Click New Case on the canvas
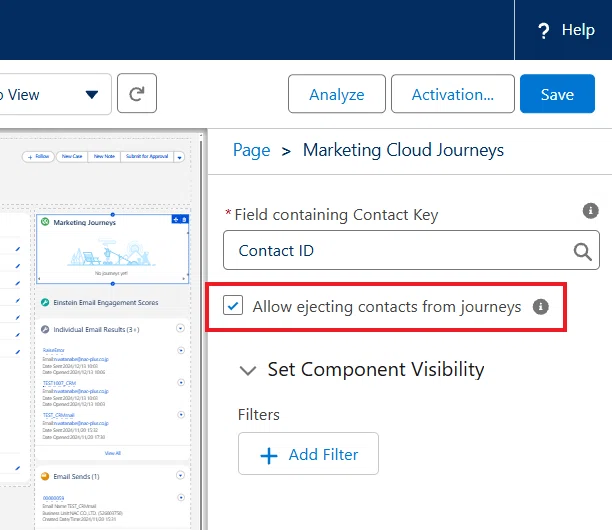This screenshot has height=530, width=612. click(x=72, y=157)
